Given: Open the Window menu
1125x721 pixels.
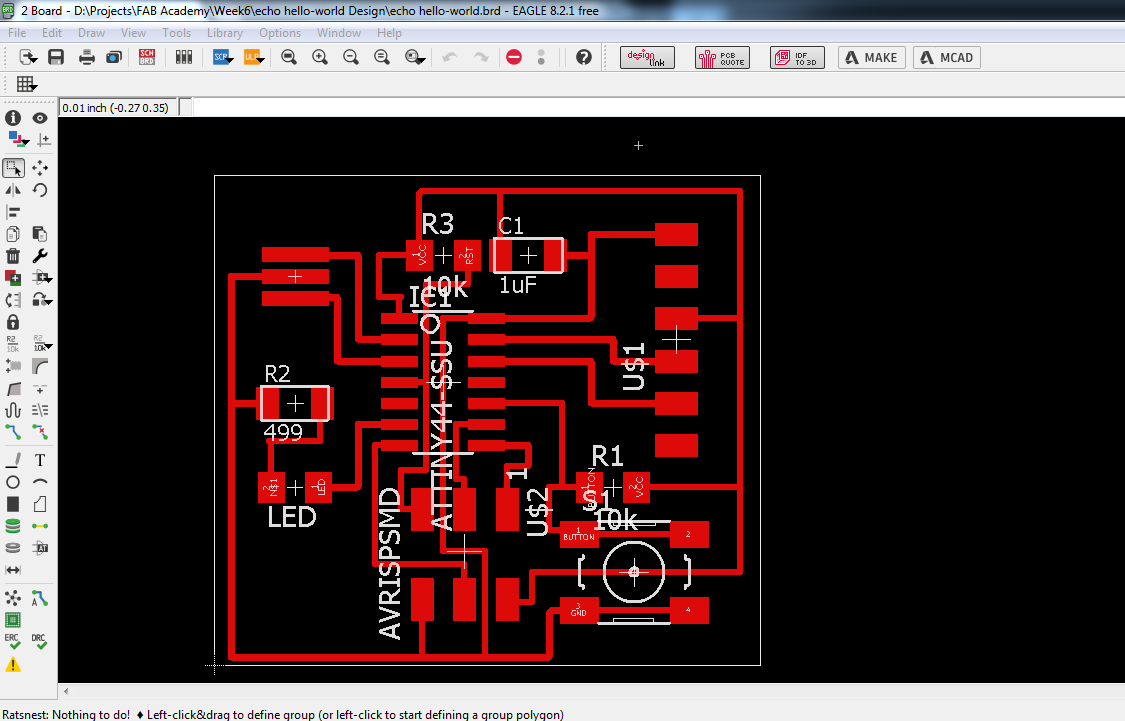Looking at the screenshot, I should click(339, 32).
